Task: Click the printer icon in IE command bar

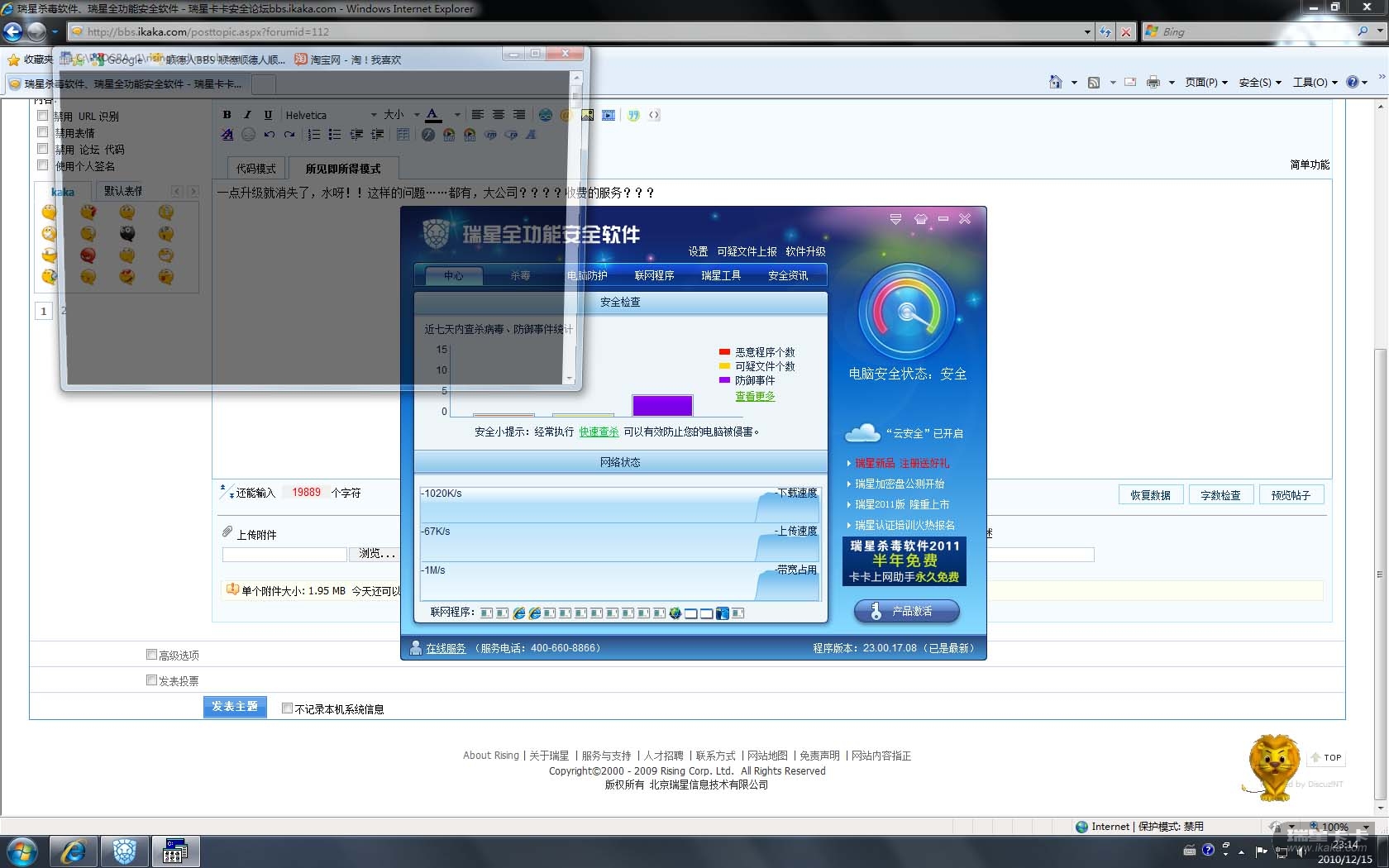Action: click(x=1153, y=82)
